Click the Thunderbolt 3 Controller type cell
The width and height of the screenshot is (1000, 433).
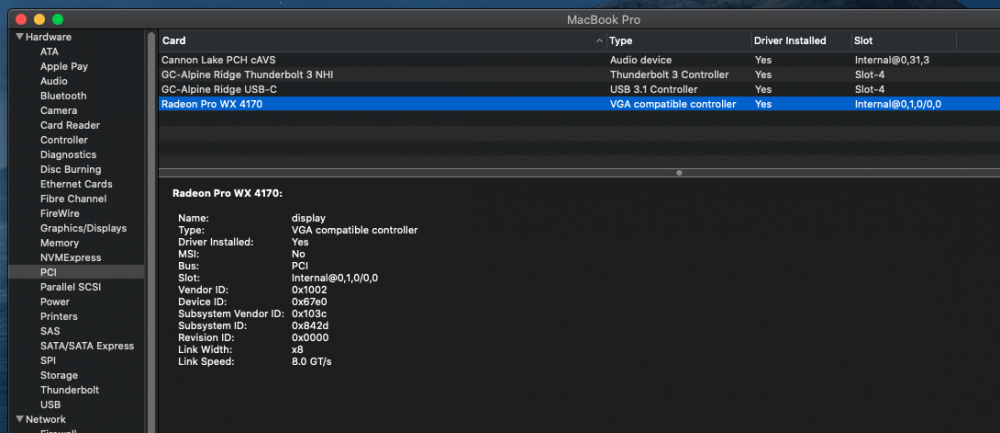(x=669, y=75)
